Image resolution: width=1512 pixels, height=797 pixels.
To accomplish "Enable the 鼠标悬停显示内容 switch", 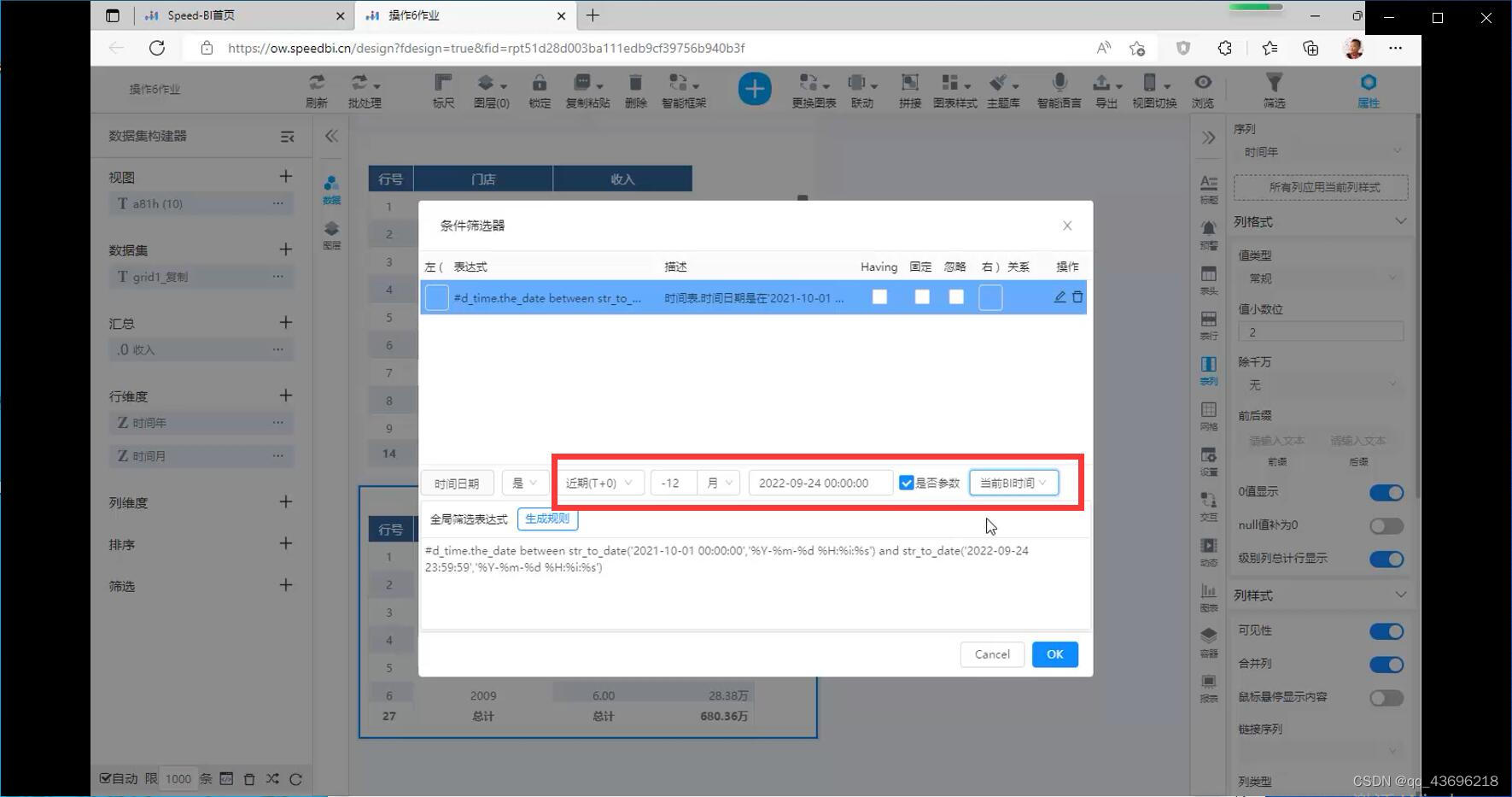I will 1386,698.
